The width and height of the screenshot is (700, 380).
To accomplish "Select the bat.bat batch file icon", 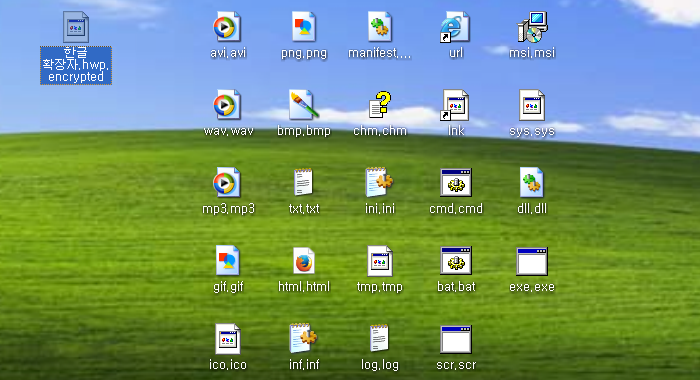I will 456,260.
